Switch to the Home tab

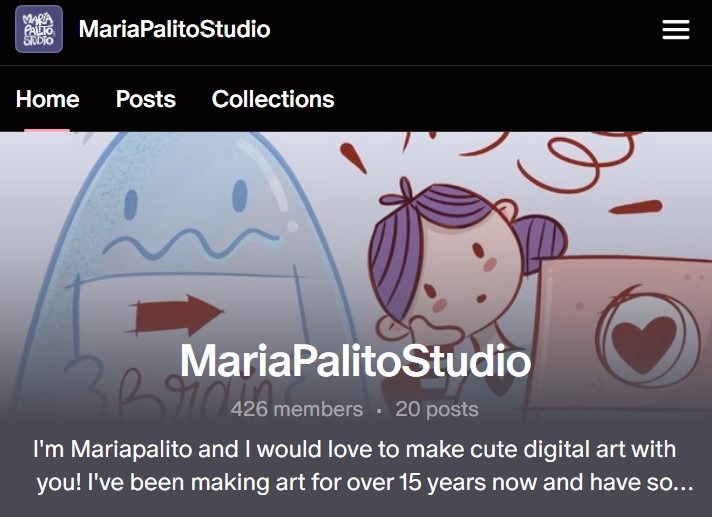(47, 99)
